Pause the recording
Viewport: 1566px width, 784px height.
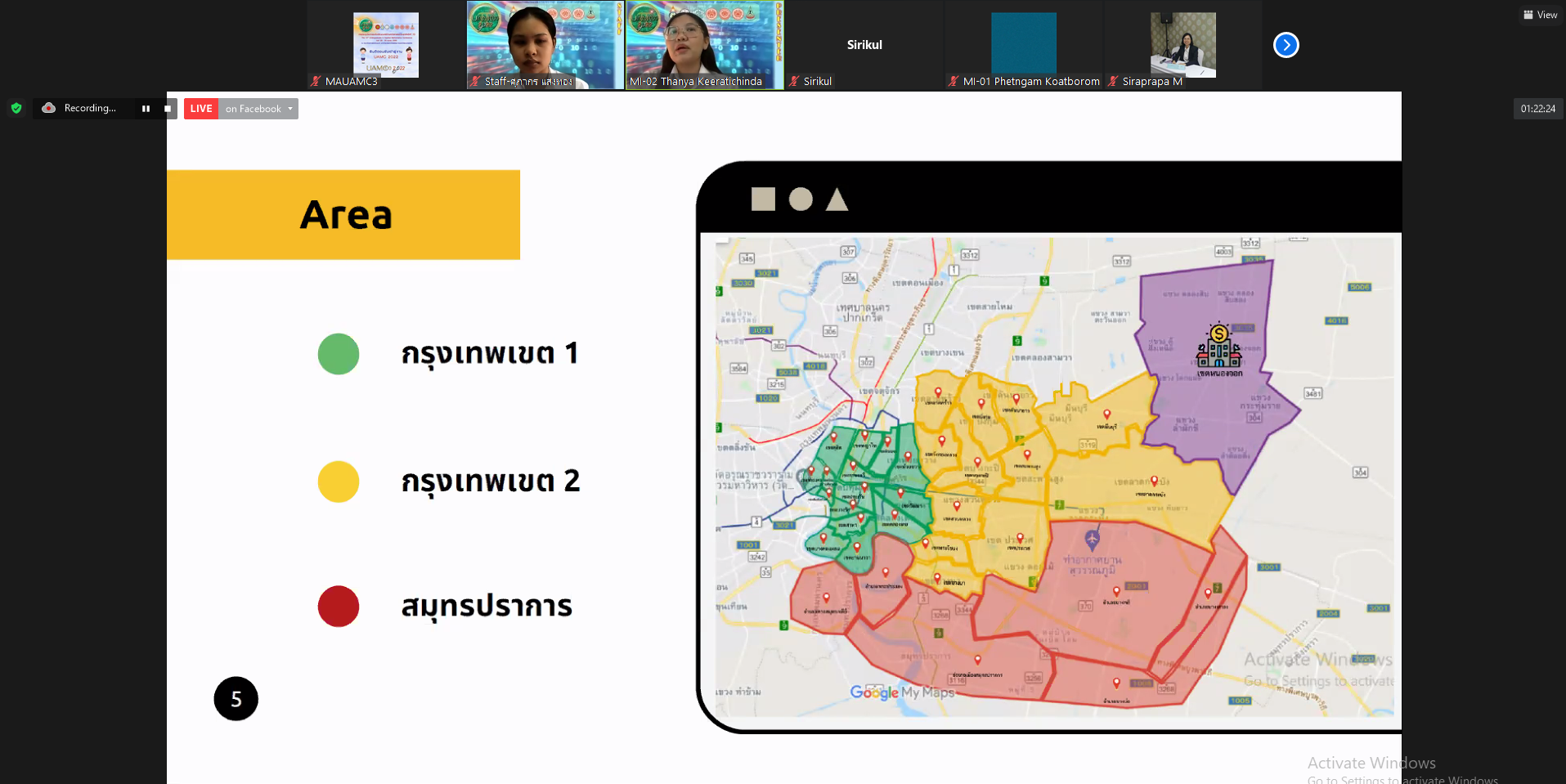point(146,109)
